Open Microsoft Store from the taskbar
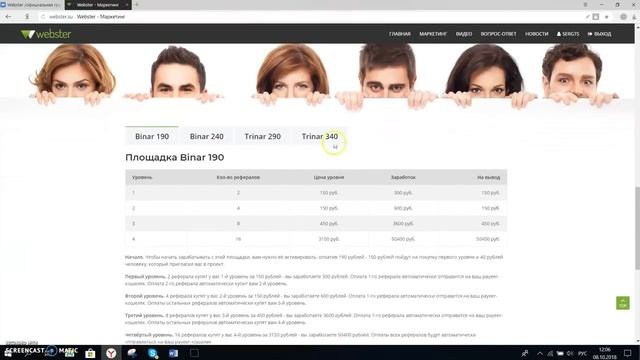 click(90, 353)
